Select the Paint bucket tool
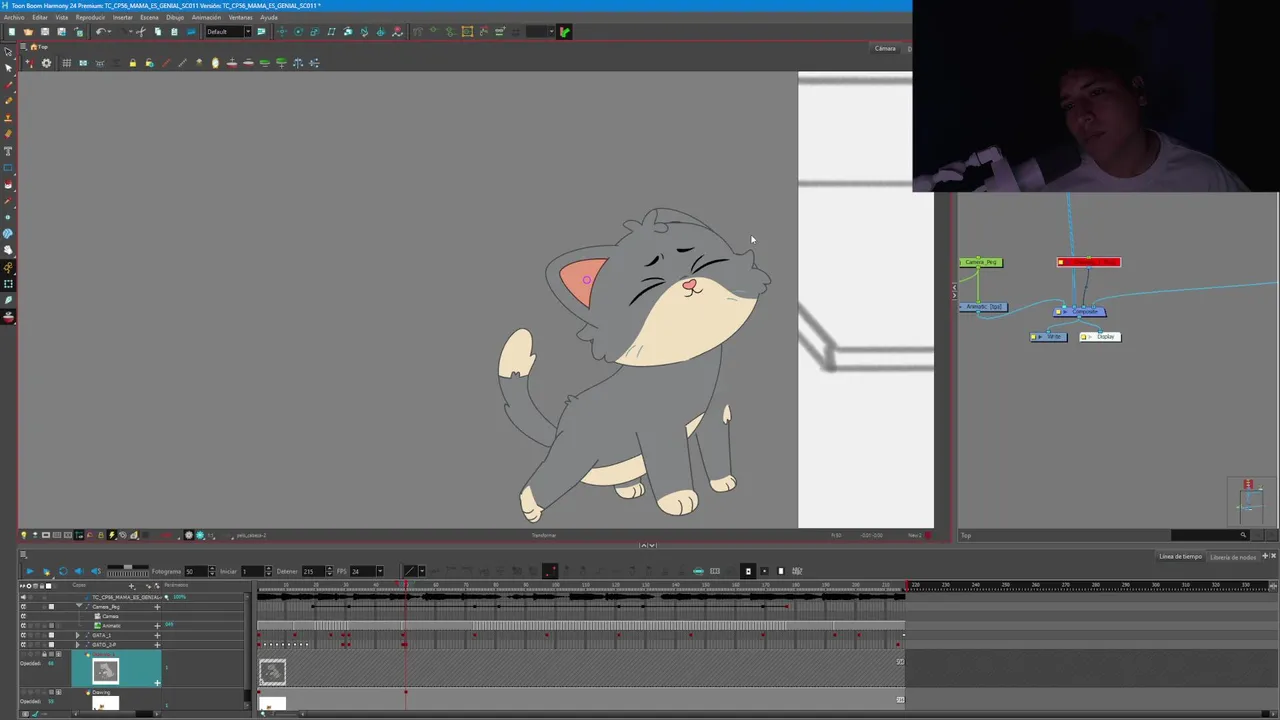 [8, 184]
